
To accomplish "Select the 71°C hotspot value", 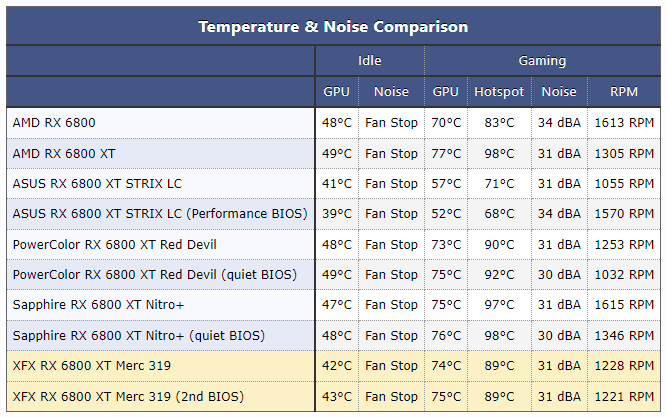I will pyautogui.click(x=499, y=184).
